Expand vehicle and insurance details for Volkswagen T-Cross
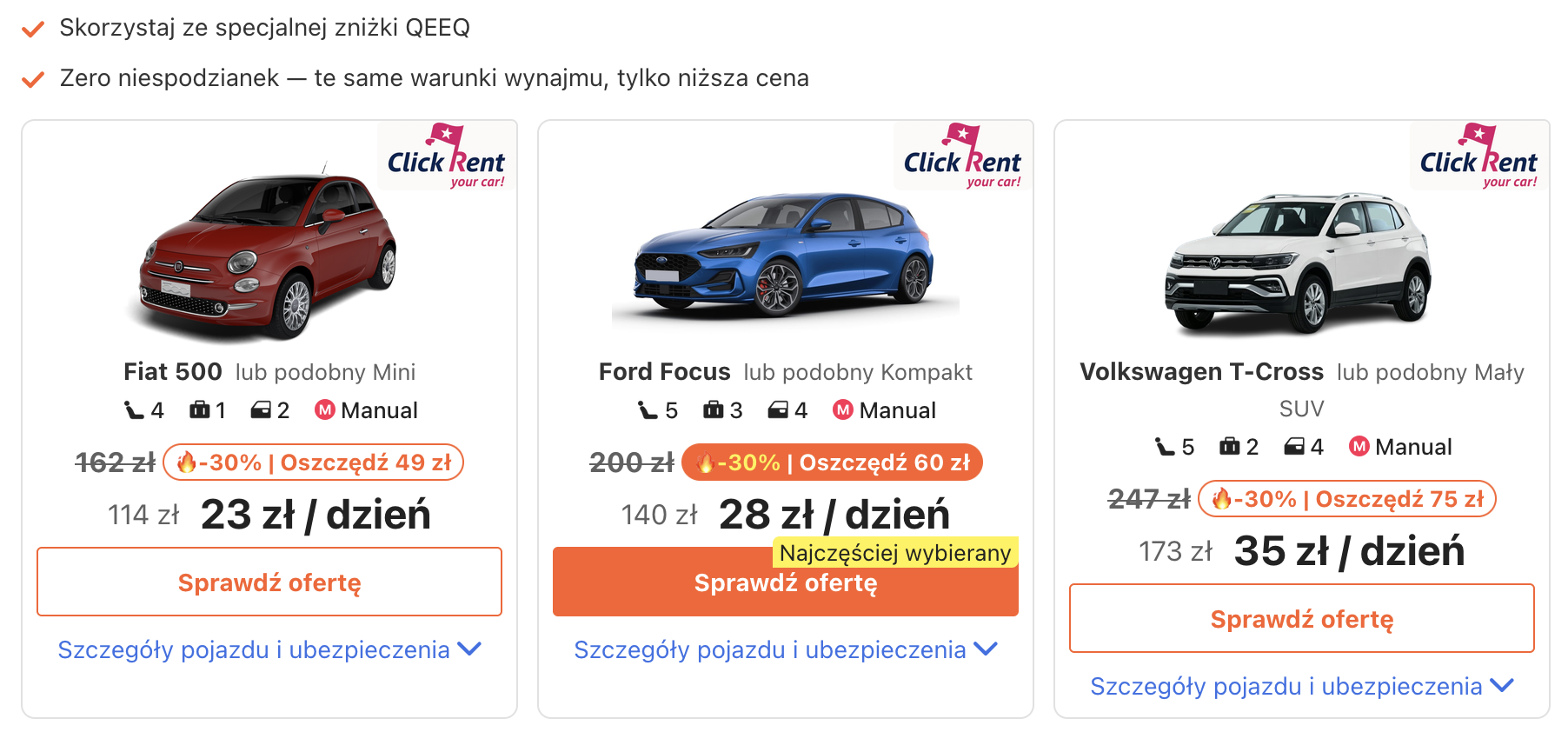This screenshot has height=732, width=1568. [1302, 686]
